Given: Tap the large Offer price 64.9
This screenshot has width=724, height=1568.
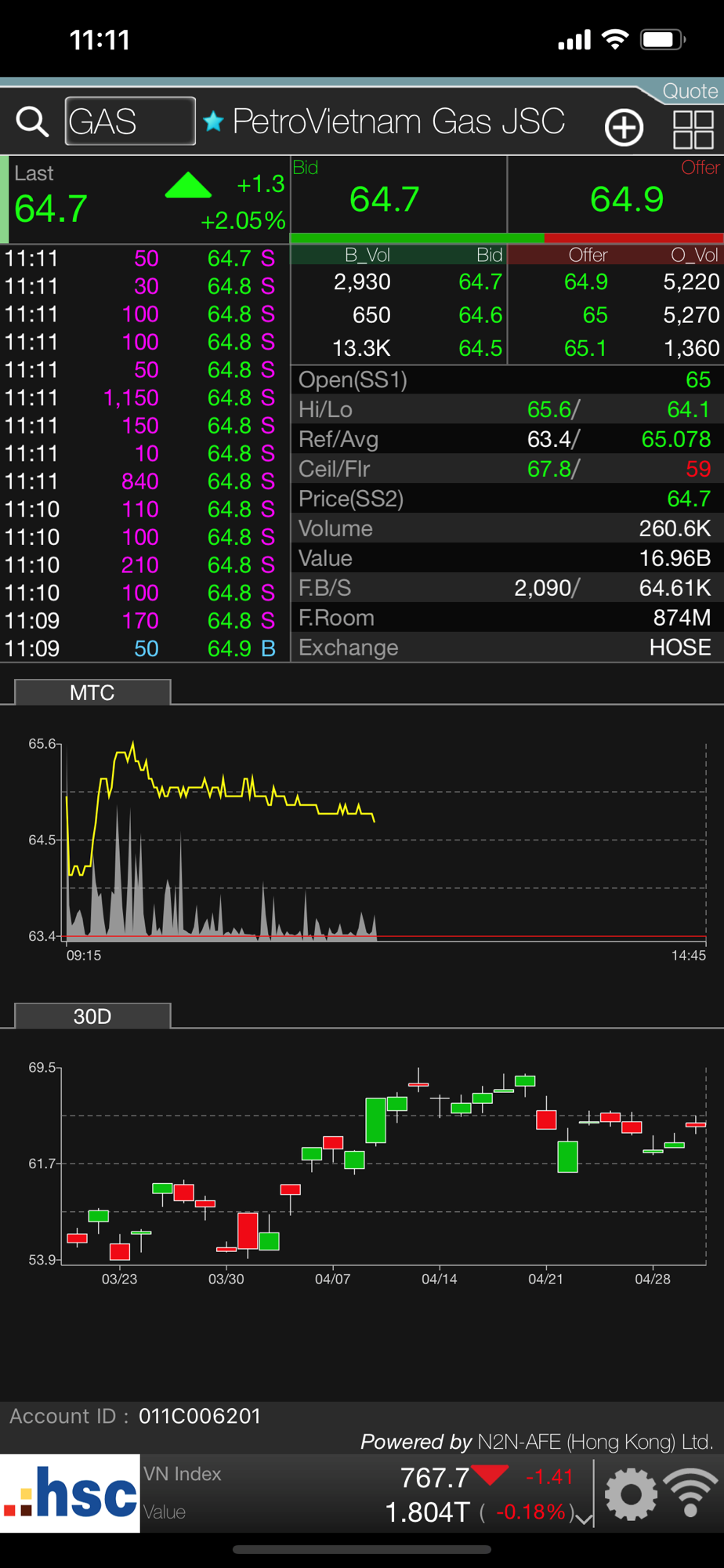Looking at the screenshot, I should point(627,199).
